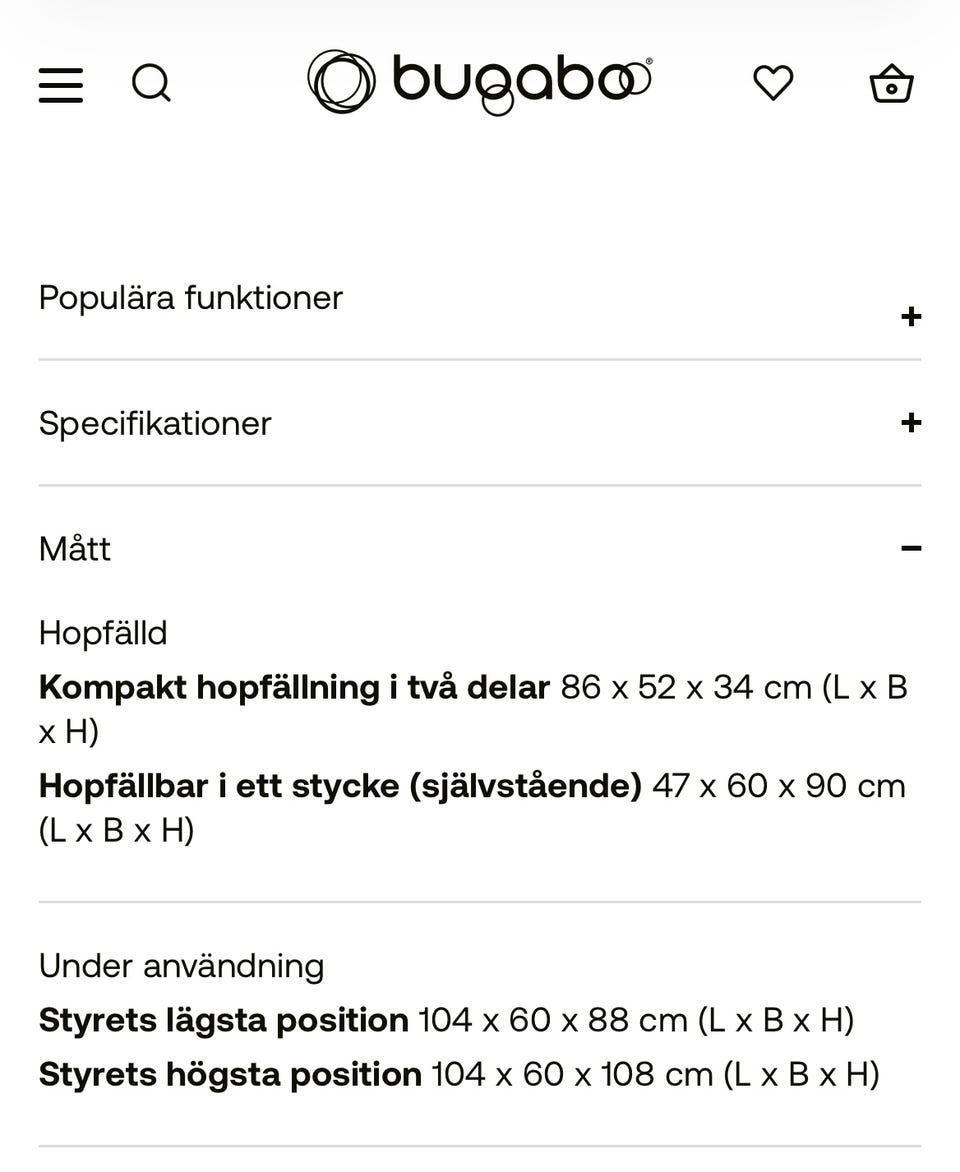Select the Under användning subheading

[182, 966]
